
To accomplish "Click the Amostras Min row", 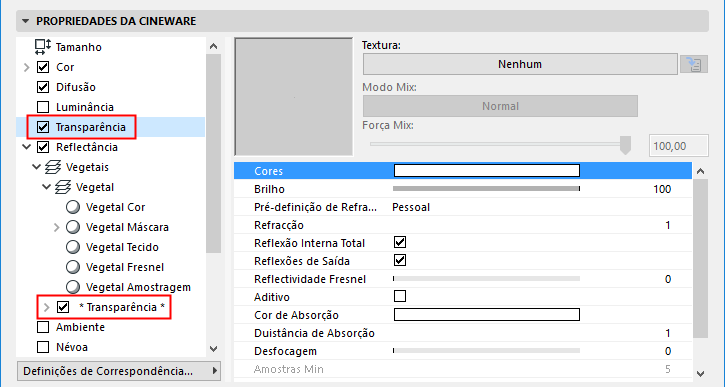I will (x=463, y=369).
